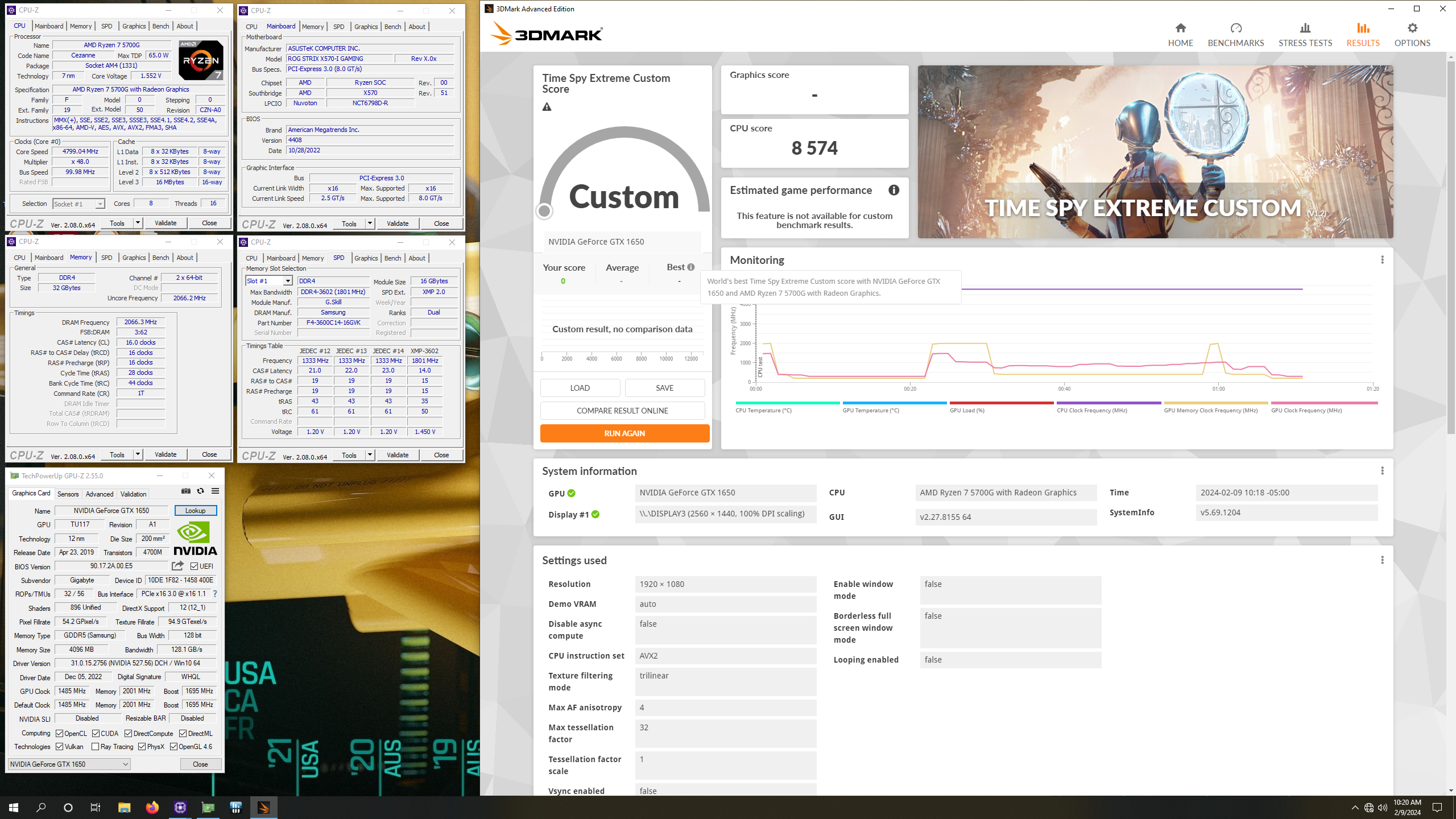Toggle CUDA checkbox
Screen dimensions: 1456x819
[x=96, y=734]
